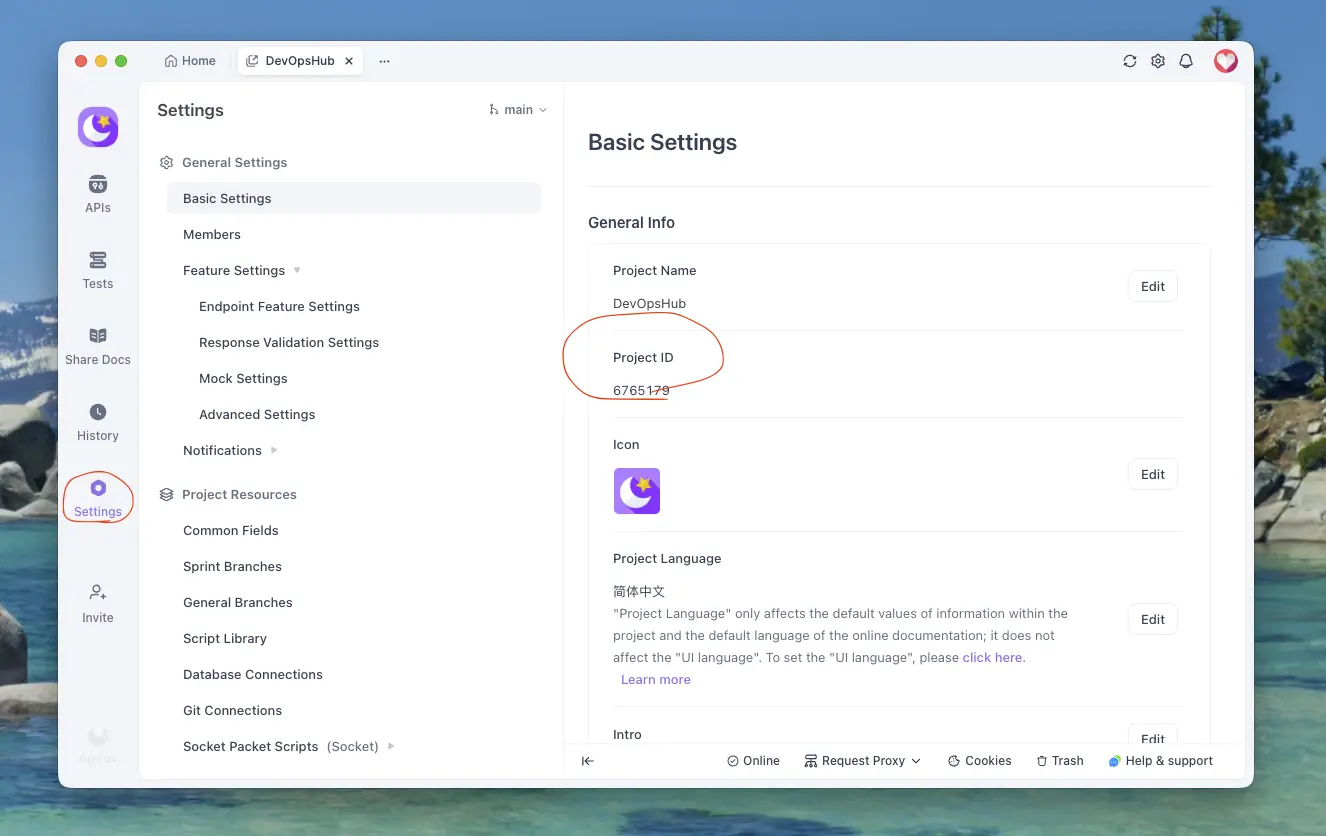Open Common Fields resource
Screen dimensions: 1326x836
click(x=231, y=530)
